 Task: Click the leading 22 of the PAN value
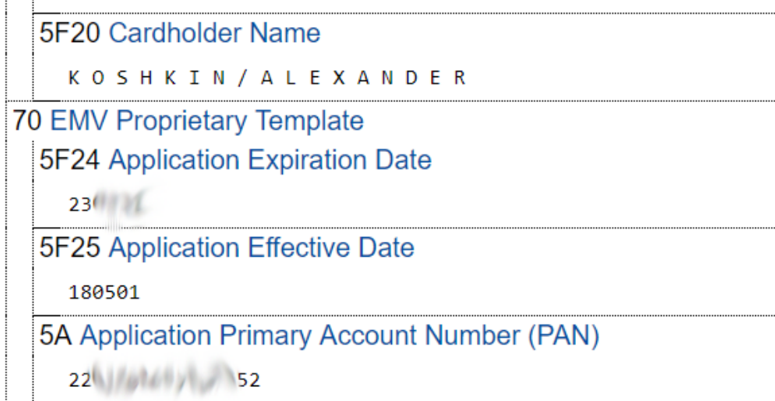(x=79, y=381)
